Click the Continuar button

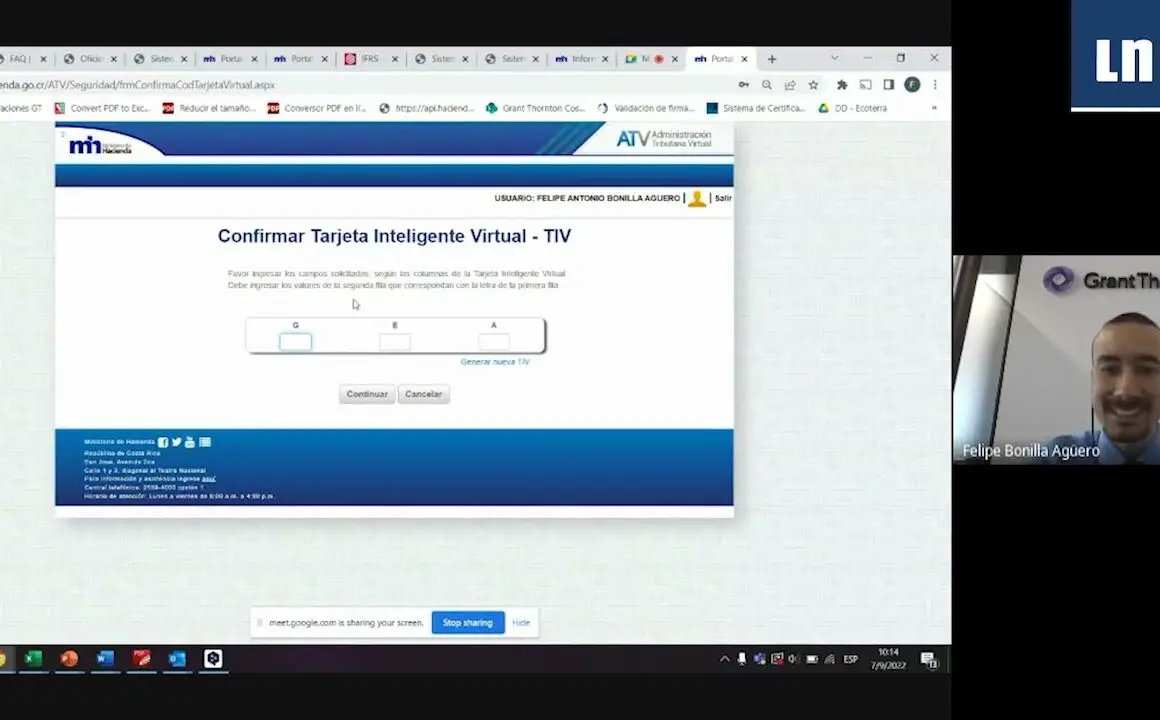367,394
